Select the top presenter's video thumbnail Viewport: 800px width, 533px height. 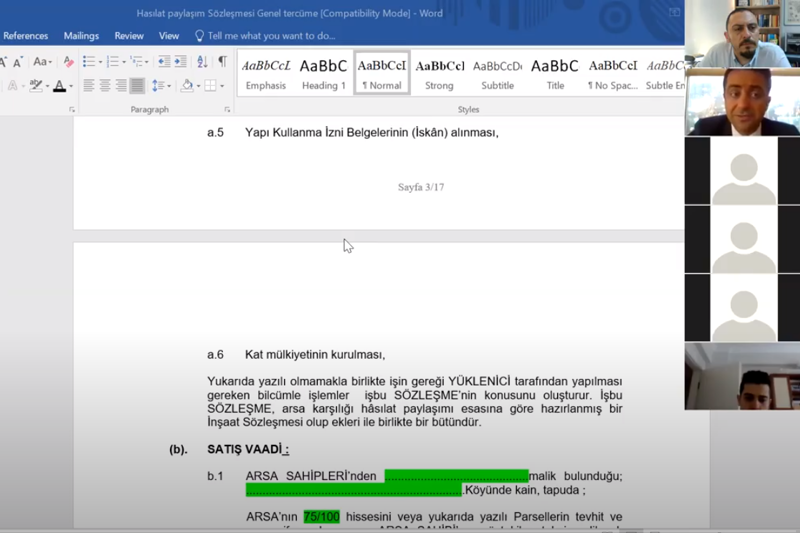tap(742, 34)
